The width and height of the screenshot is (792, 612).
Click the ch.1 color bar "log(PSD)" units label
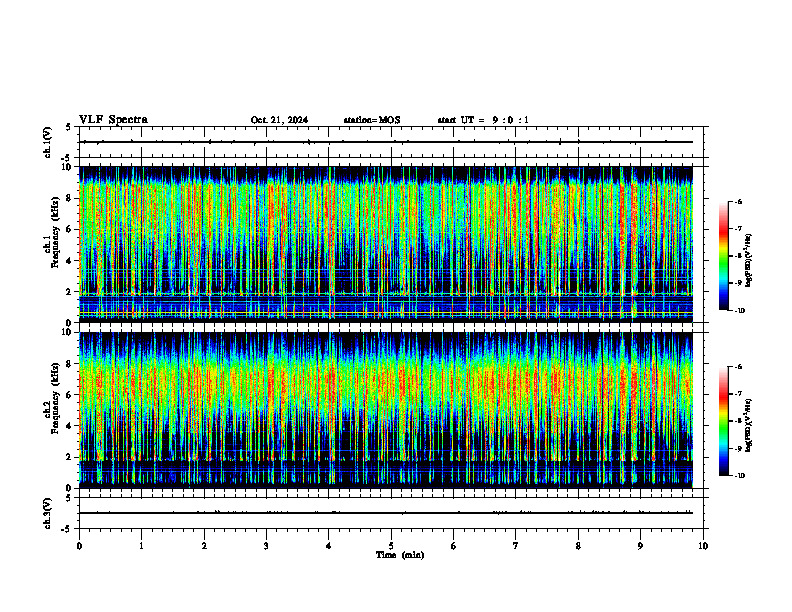click(749, 260)
